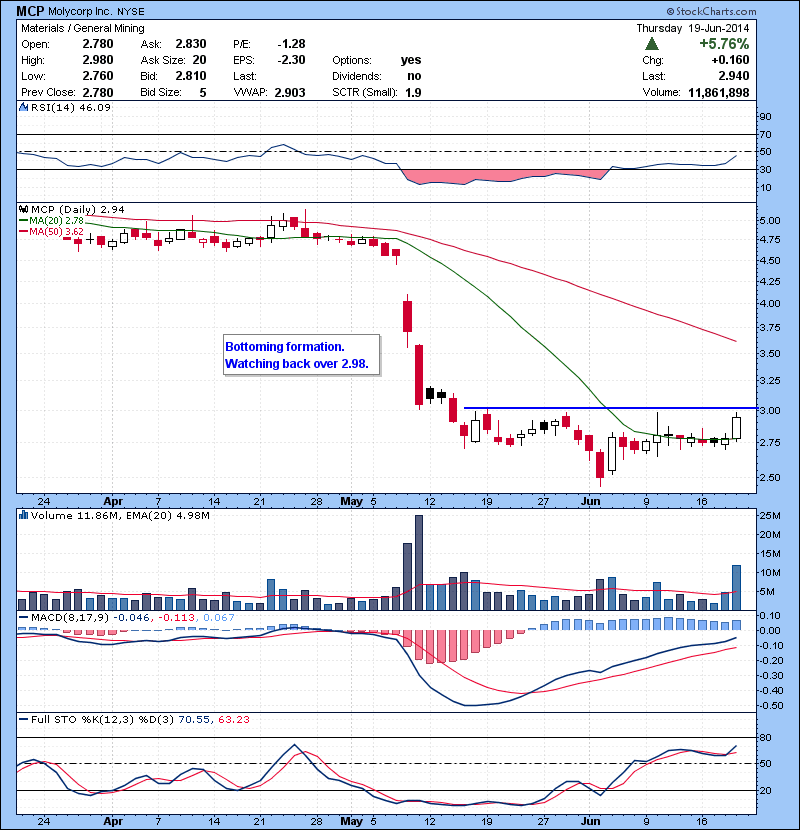Screen dimensions: 800x830
Task: Click the MA(50) 3.62 legend text
Action: click(57, 232)
